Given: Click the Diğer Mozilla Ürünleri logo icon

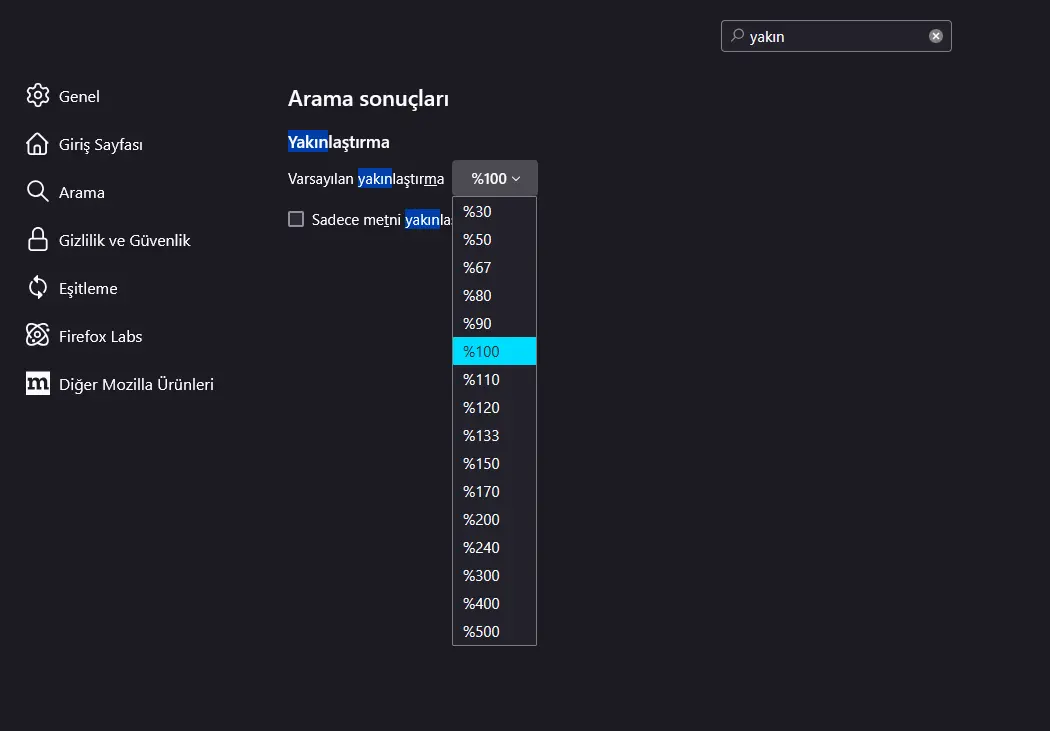Looking at the screenshot, I should 38,384.
